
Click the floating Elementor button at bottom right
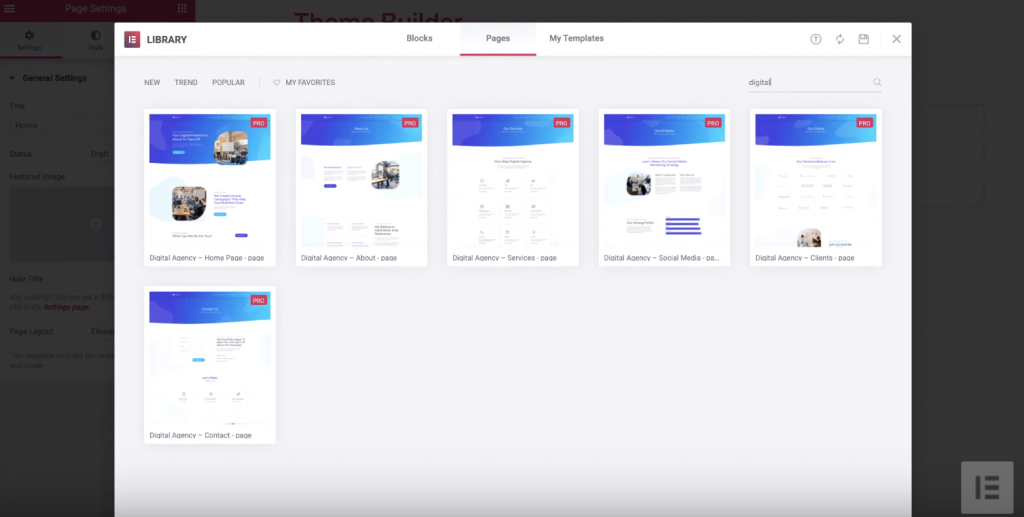(986, 487)
